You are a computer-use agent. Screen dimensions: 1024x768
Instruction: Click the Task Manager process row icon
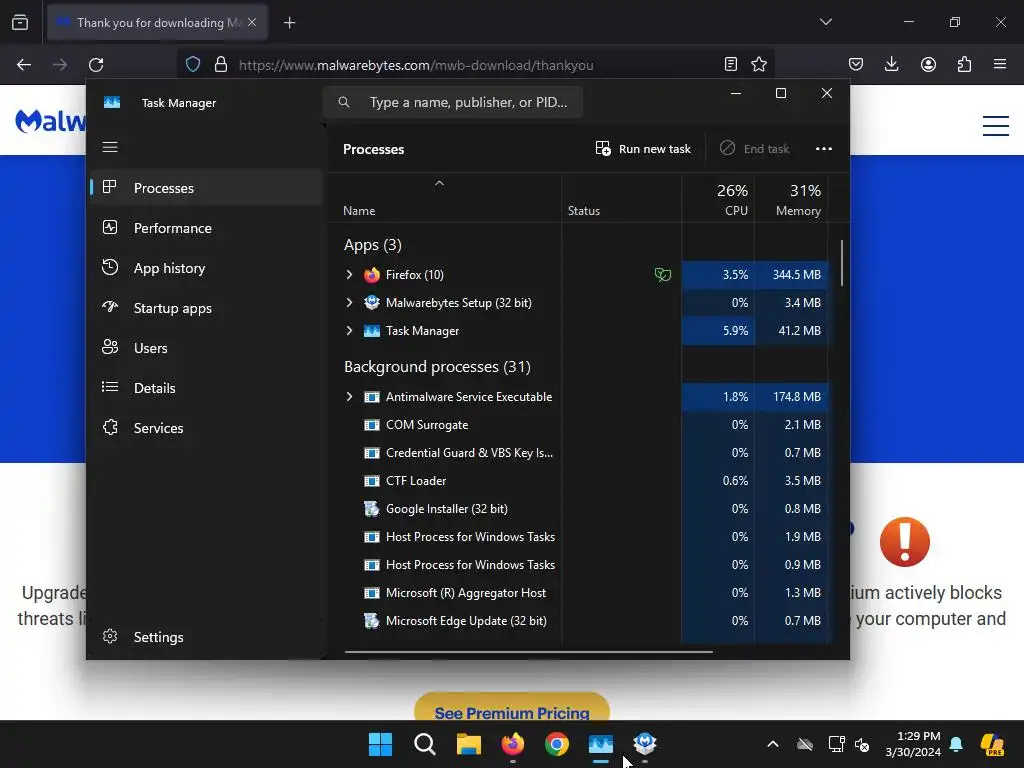click(x=372, y=331)
